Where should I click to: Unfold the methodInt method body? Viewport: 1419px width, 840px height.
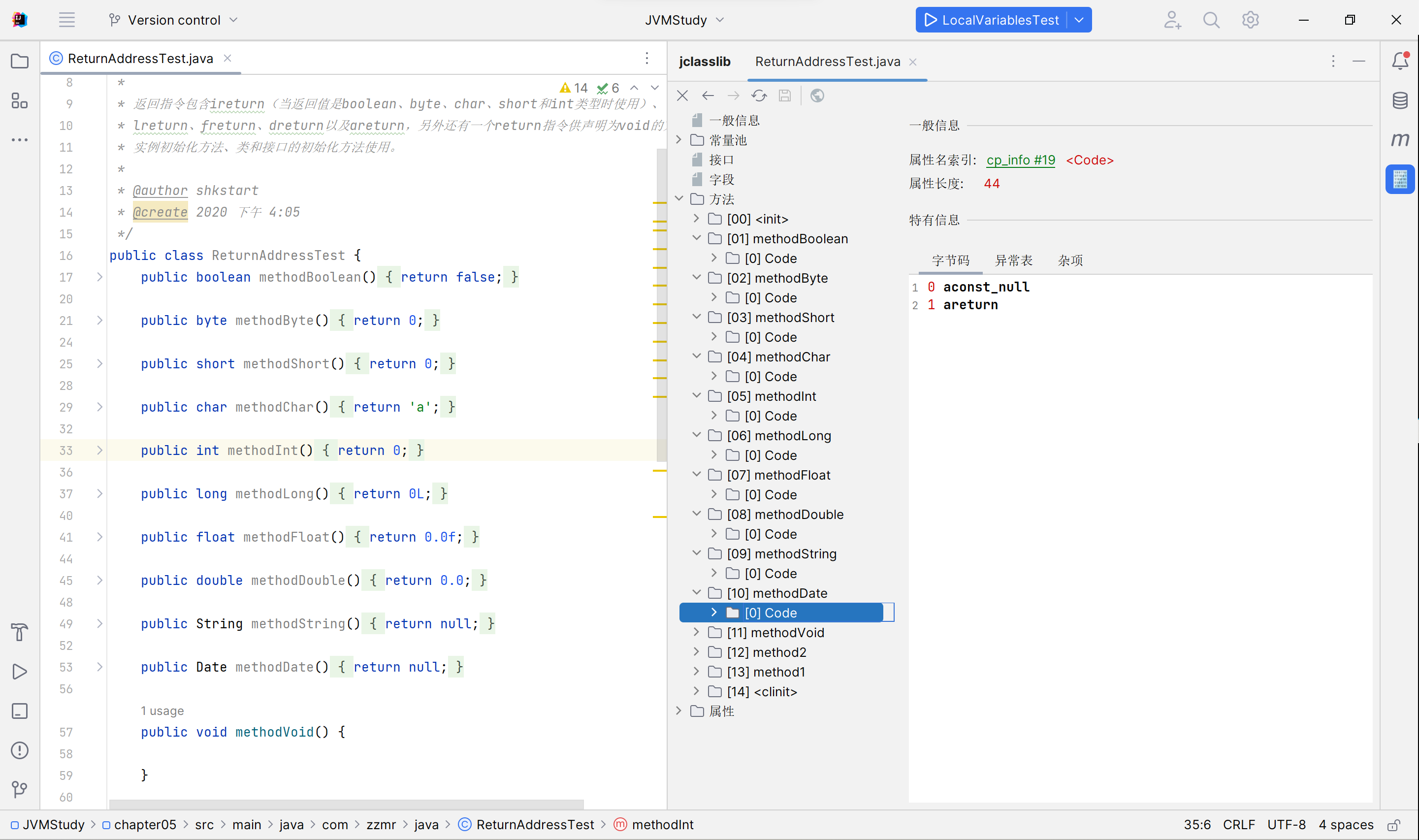click(99, 451)
